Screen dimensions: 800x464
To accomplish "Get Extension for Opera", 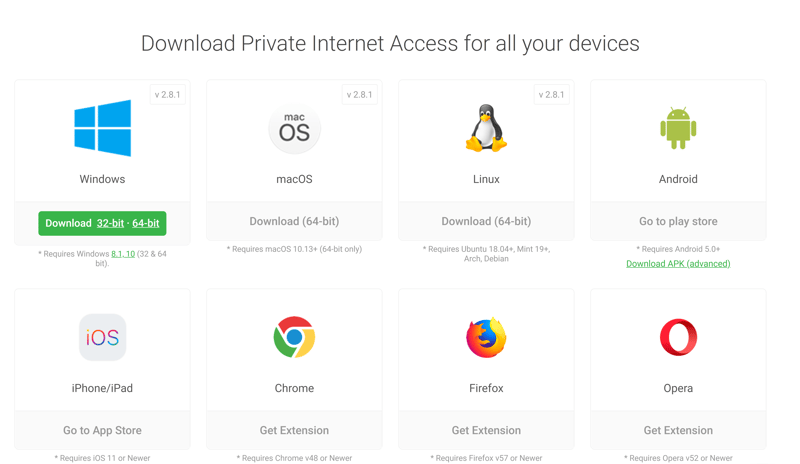I will pos(678,430).
